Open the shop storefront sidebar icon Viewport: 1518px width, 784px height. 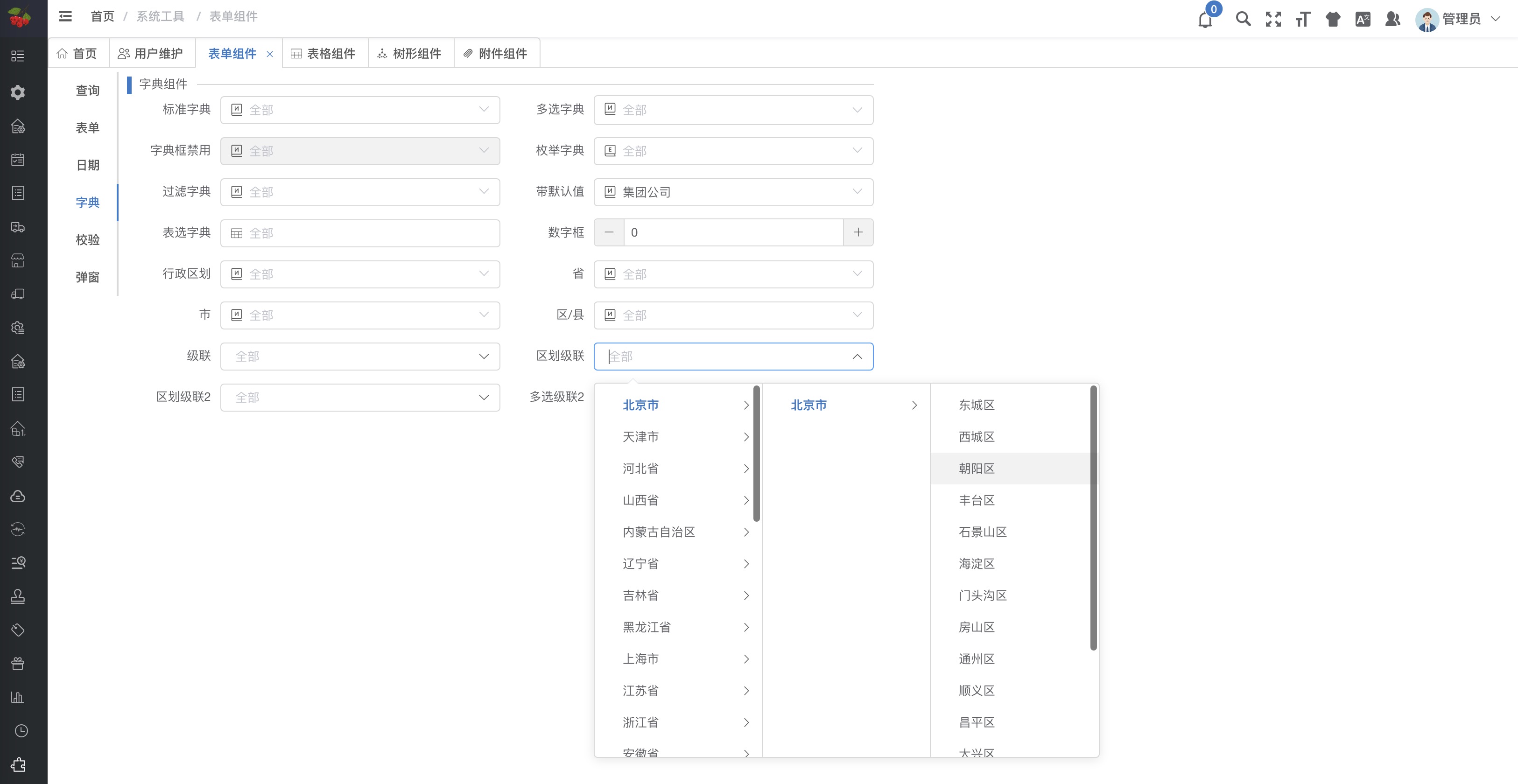[x=18, y=260]
